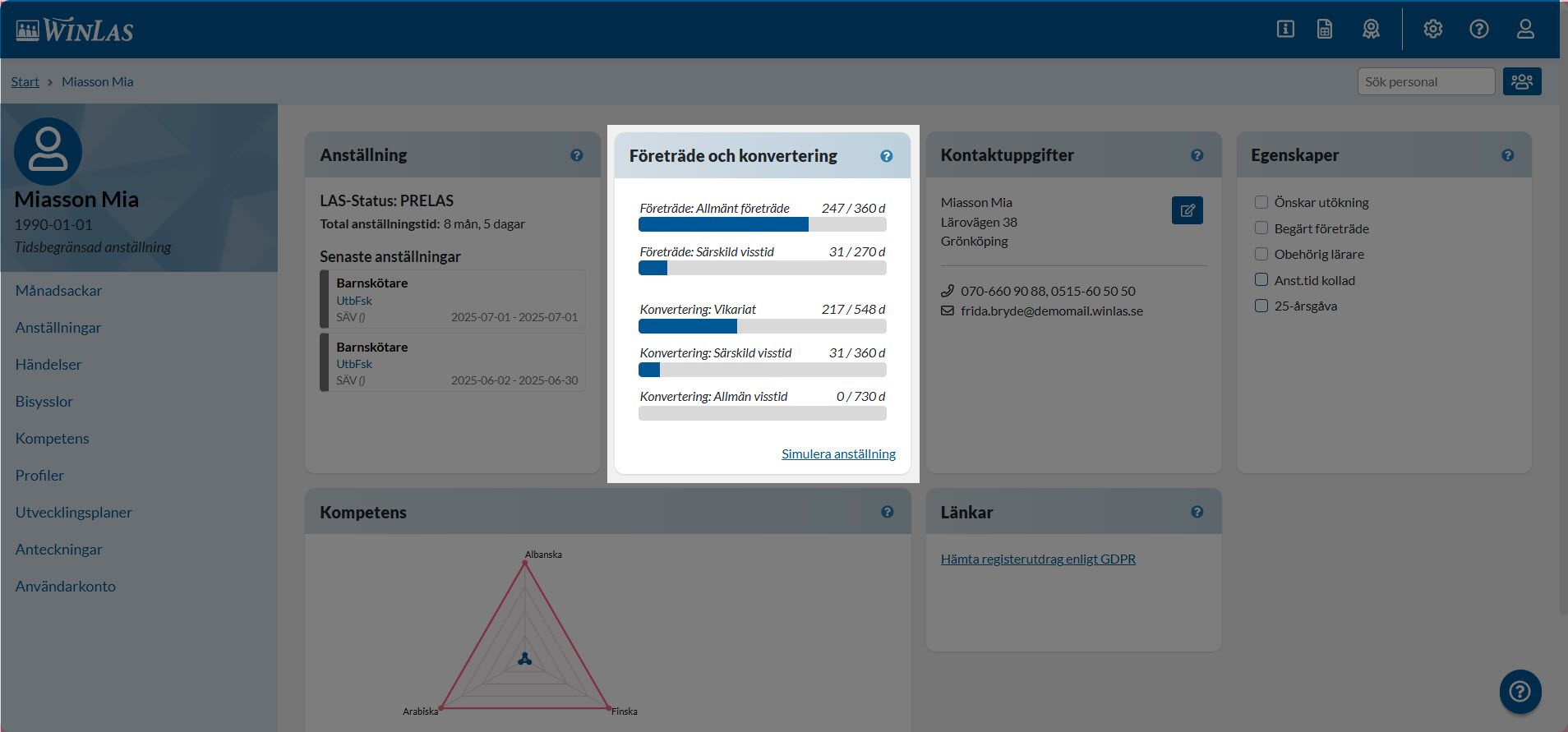Enable the Önskar utökning checkbox
The image size is (1568, 732).
tap(1261, 202)
